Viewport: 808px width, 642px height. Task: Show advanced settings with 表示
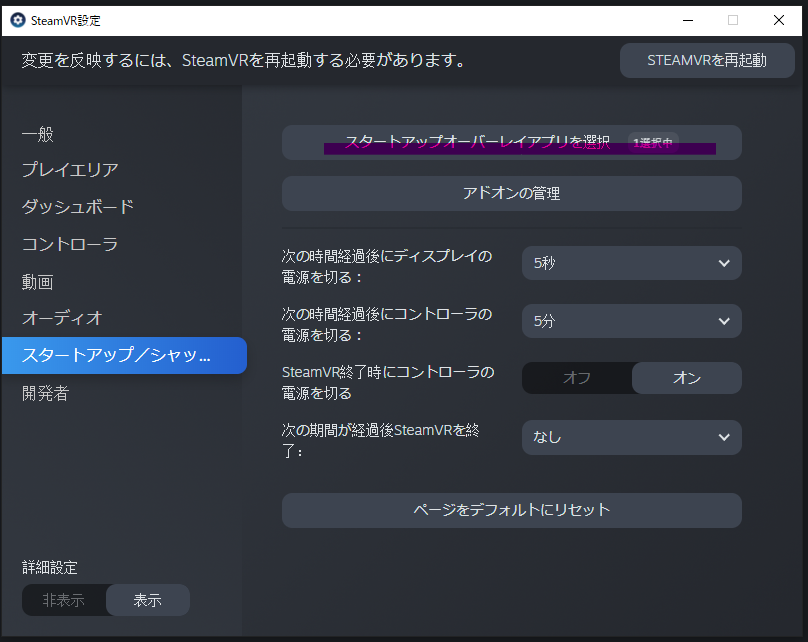tap(147, 600)
